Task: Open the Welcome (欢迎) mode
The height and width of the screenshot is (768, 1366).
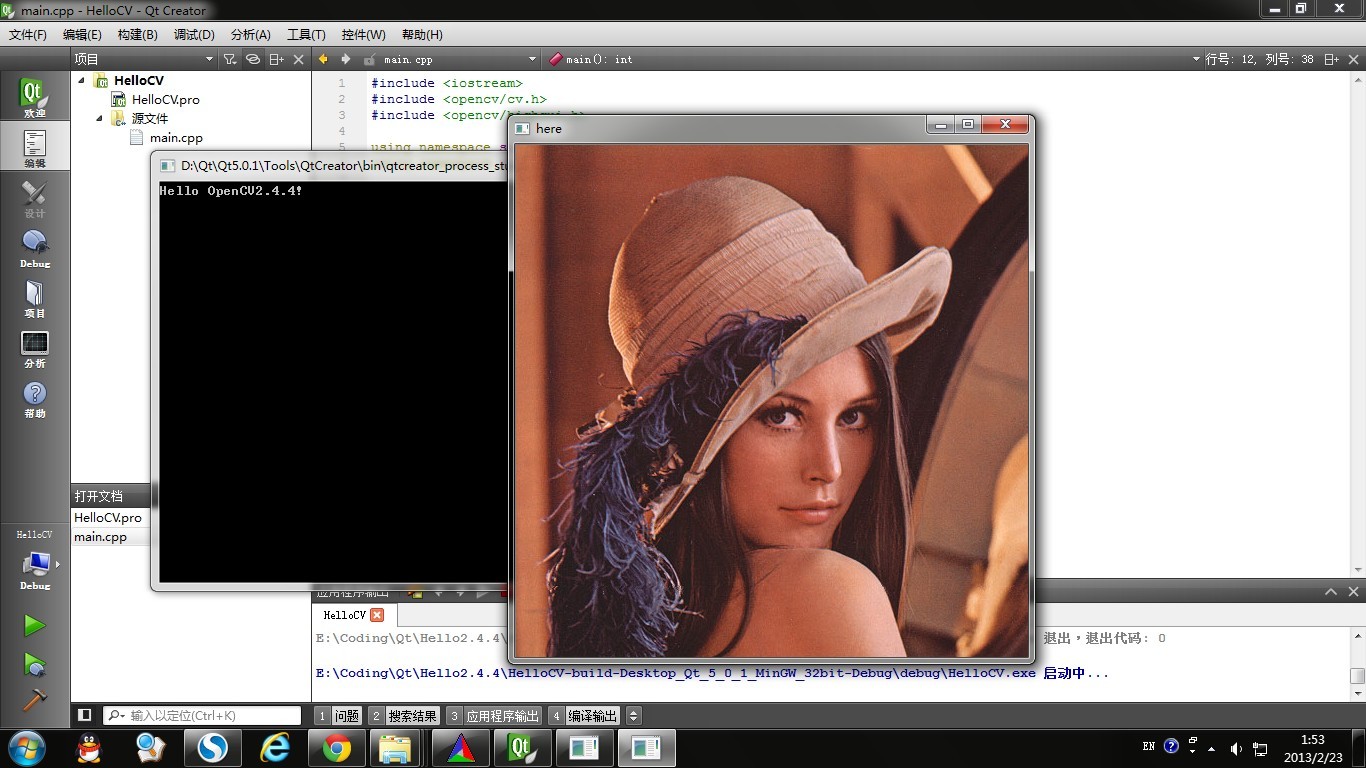Action: coord(34,98)
